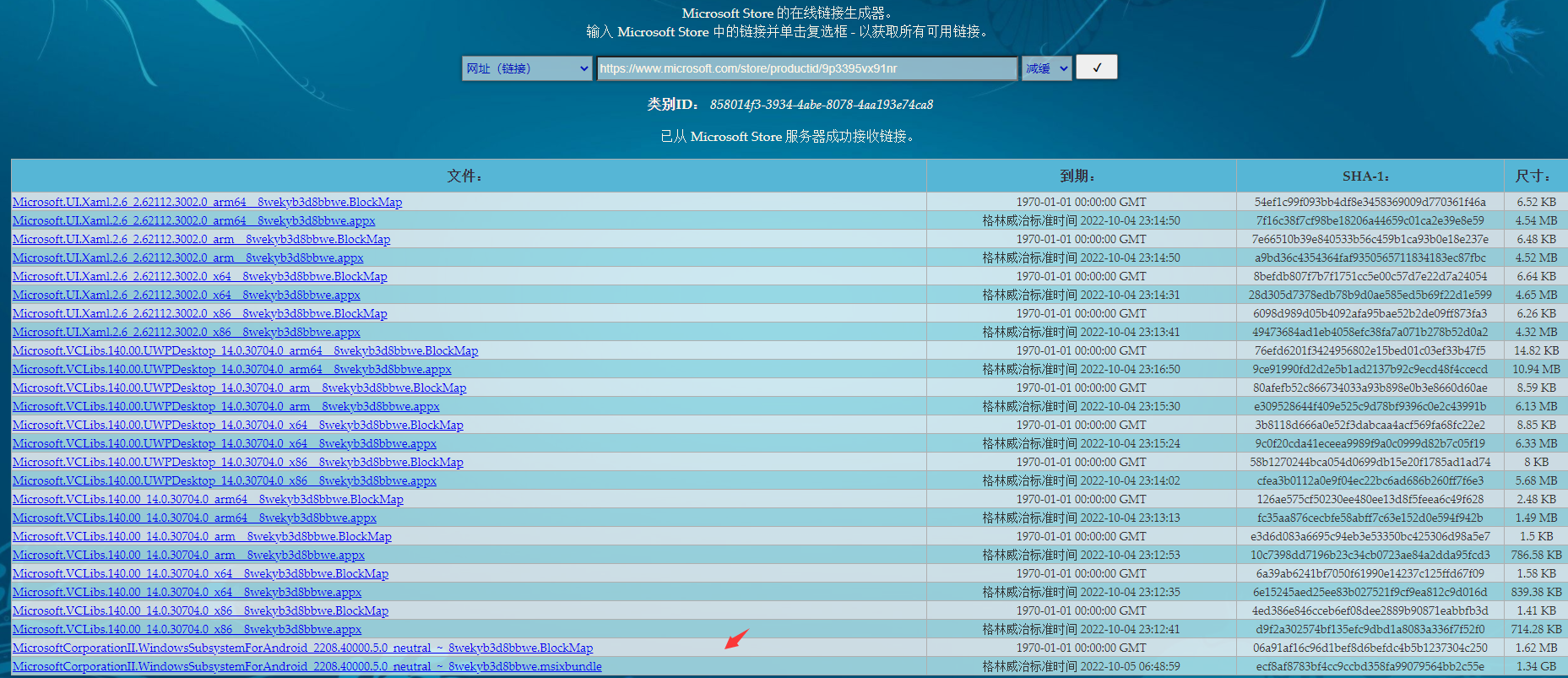Click the 到期 column header

tap(1079, 176)
